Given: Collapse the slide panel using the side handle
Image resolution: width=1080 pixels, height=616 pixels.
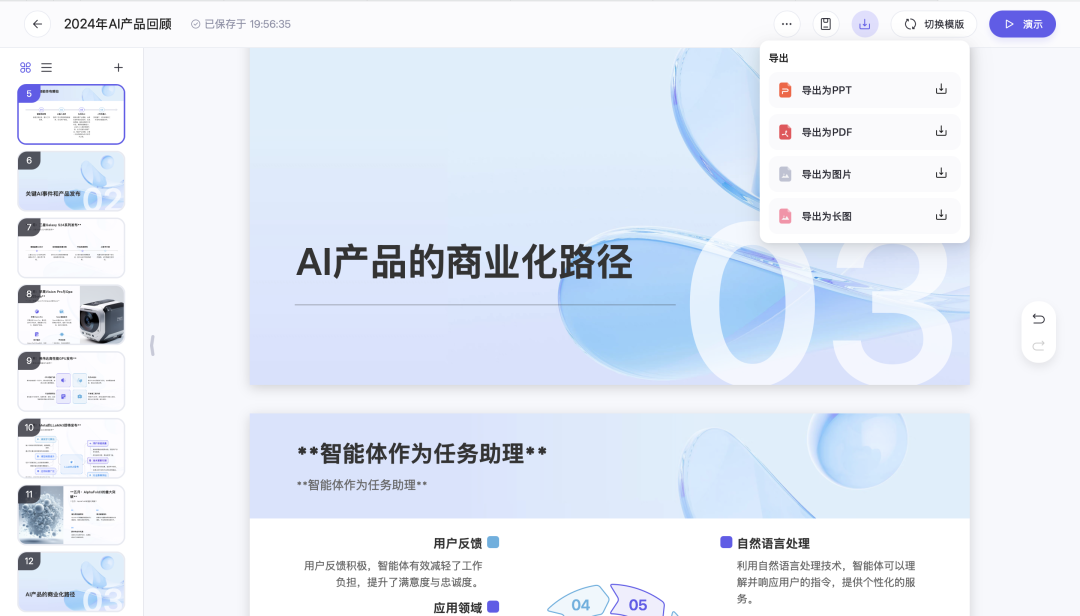Looking at the screenshot, I should 152,345.
